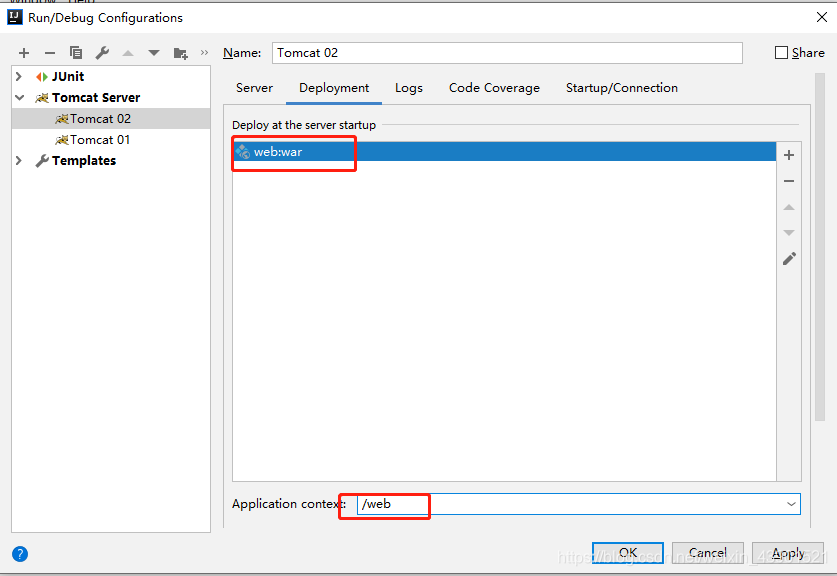
Task: Switch to the Code Coverage tab
Action: [x=494, y=88]
